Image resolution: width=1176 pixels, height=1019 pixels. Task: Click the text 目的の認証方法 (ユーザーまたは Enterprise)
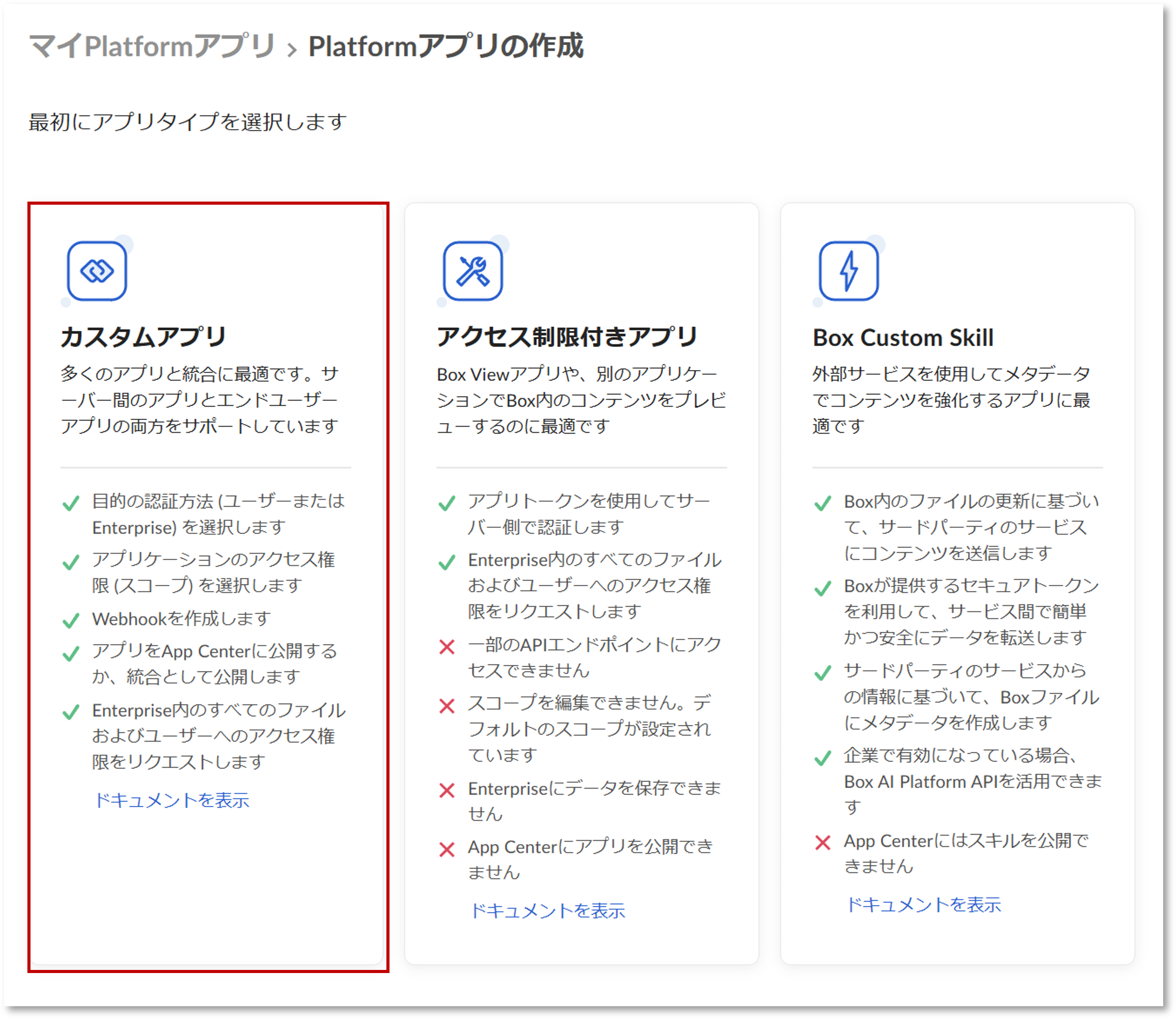pos(219,514)
